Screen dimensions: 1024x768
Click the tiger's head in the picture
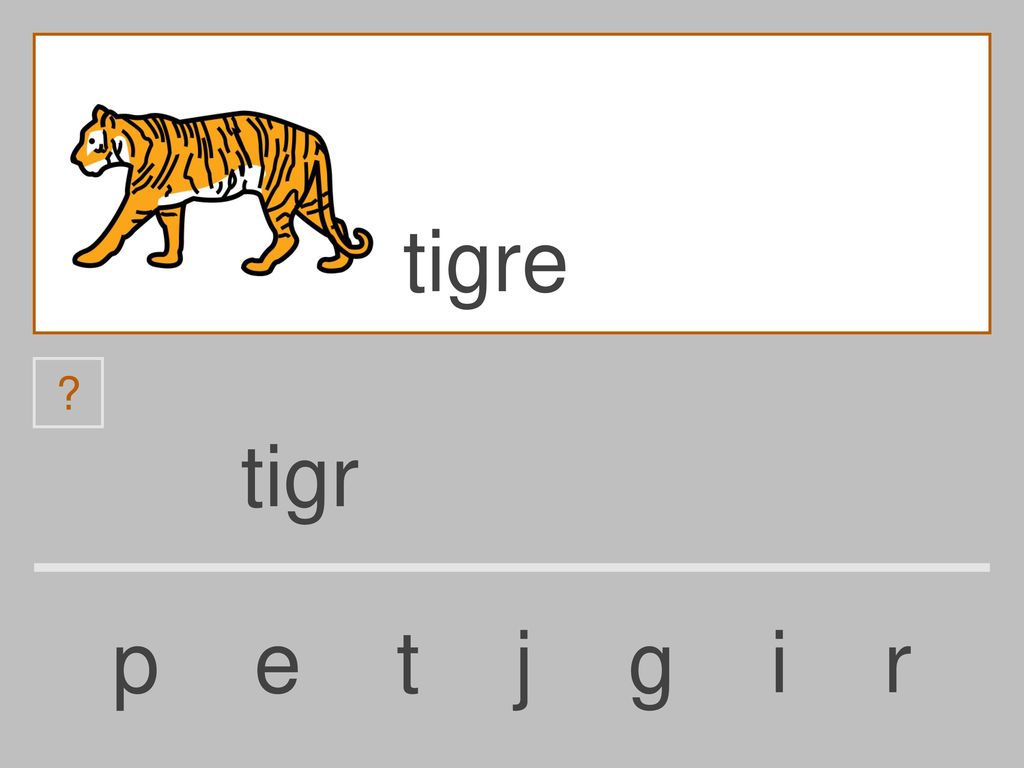(99, 142)
